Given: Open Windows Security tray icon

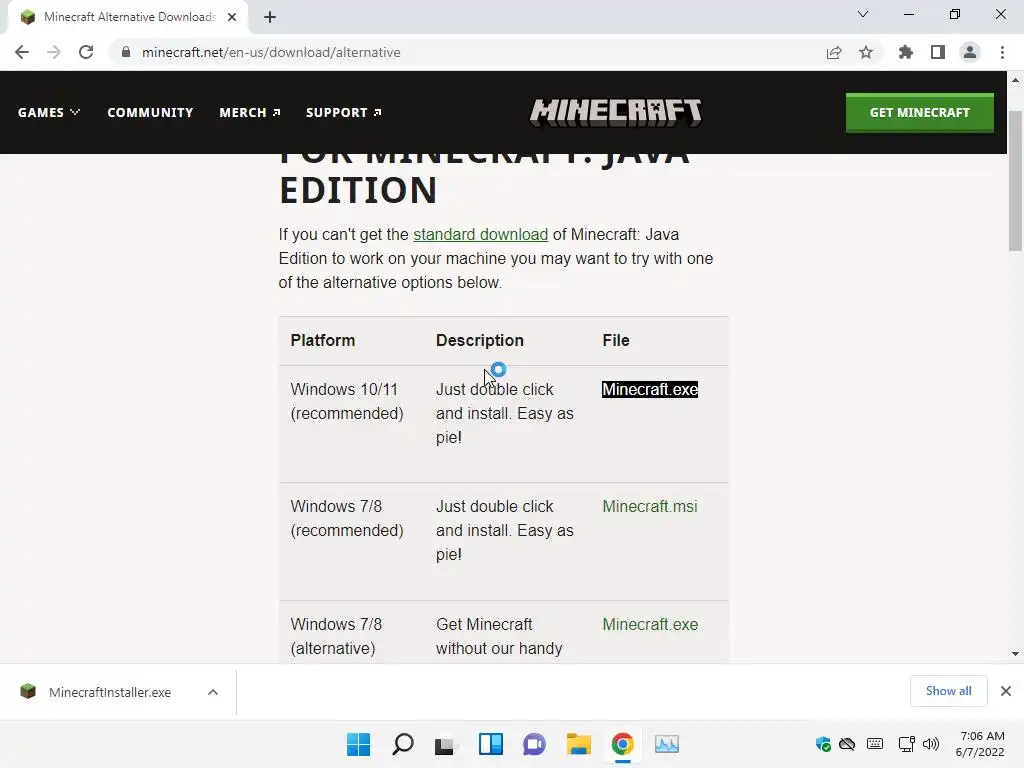Looking at the screenshot, I should click(x=823, y=744).
